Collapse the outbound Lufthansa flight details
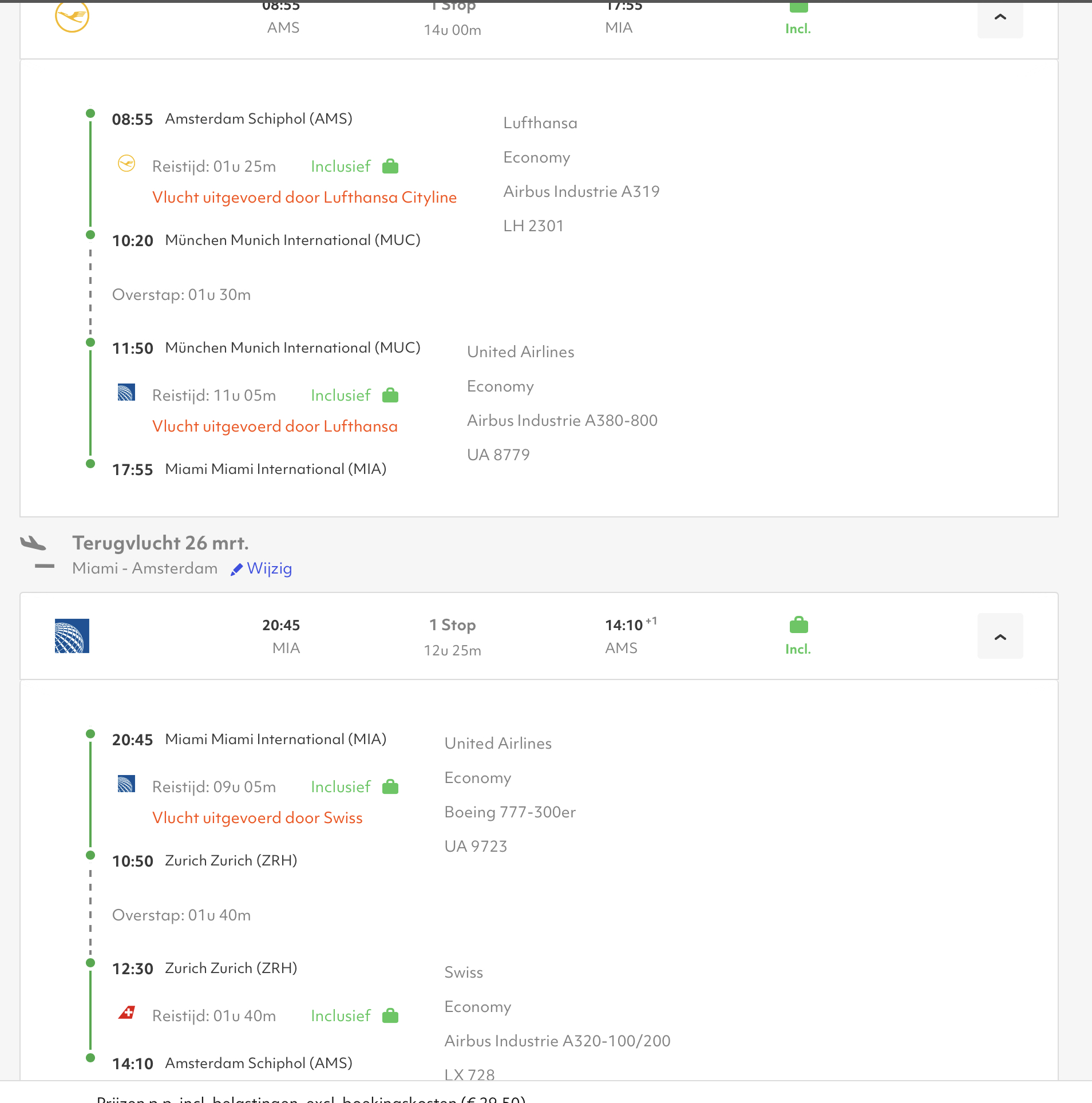The image size is (1092, 1103). pyautogui.click(x=999, y=18)
